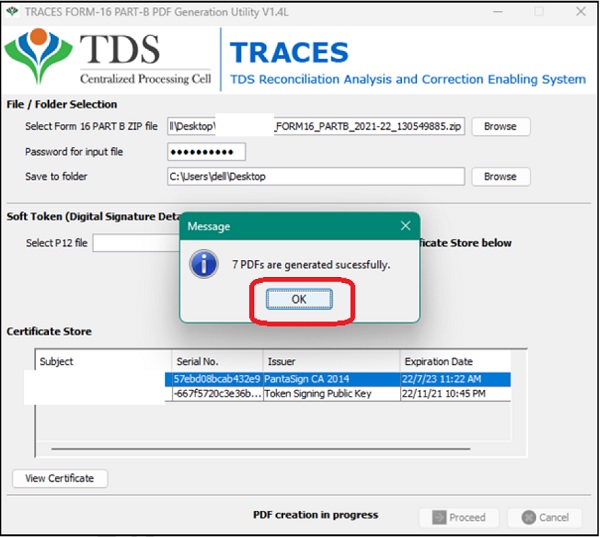The image size is (600, 537).
Task: Minimize the TRACES utility window
Action: 498,12
